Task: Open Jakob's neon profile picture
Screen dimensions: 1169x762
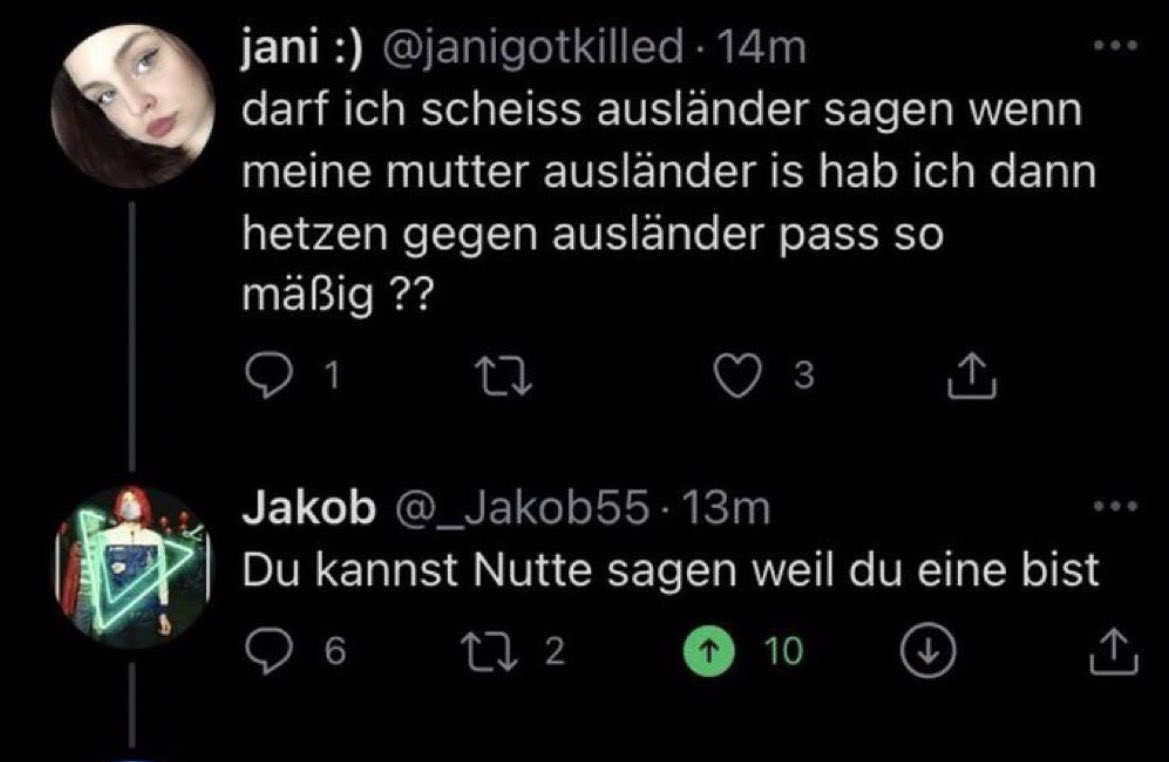Action: click(132, 567)
